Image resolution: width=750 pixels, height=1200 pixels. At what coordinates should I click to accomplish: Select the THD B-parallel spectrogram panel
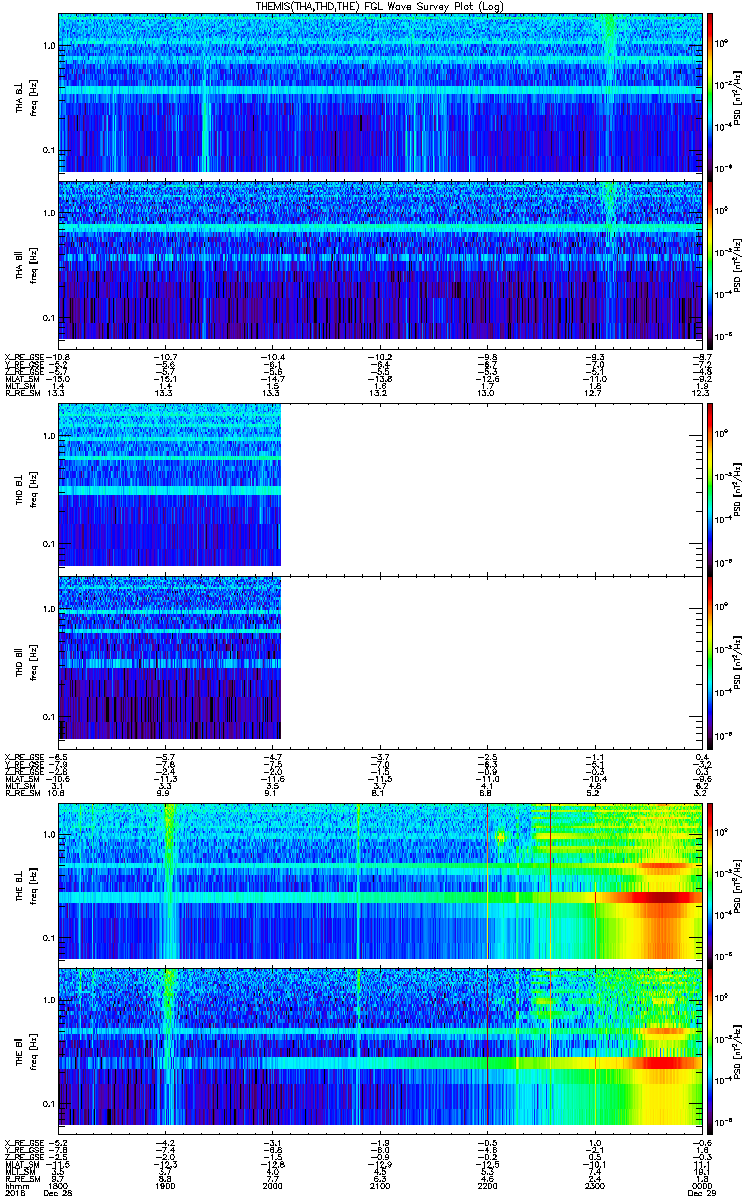pyautogui.click(x=379, y=661)
